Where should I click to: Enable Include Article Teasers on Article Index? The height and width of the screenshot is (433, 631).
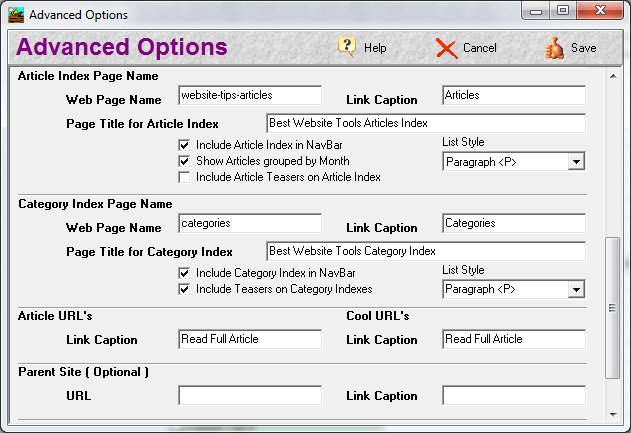(x=184, y=177)
